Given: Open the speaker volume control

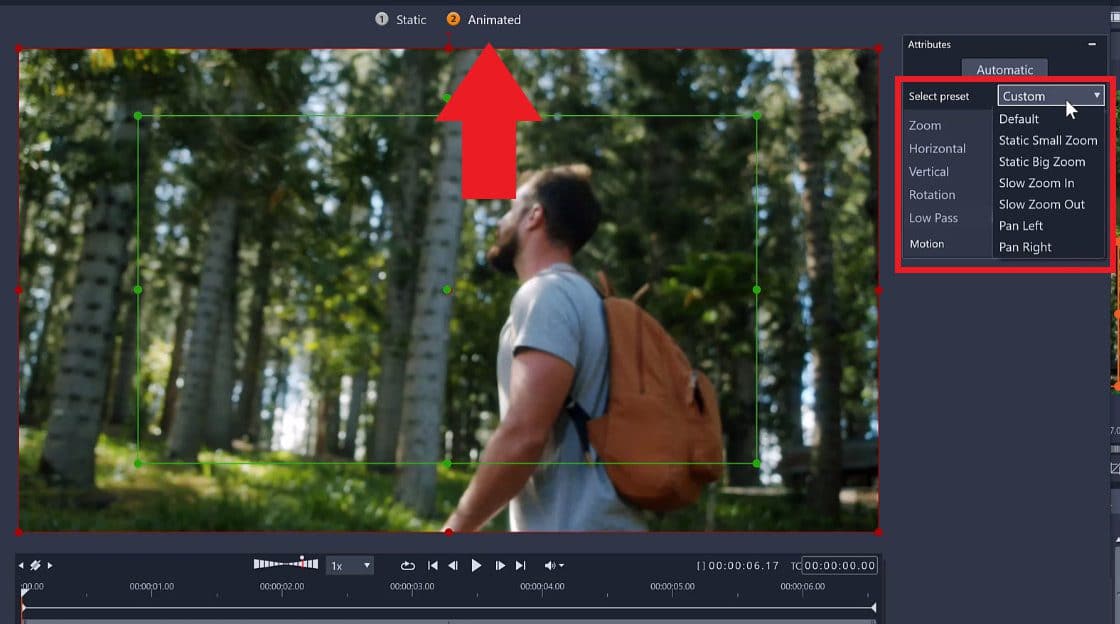Looking at the screenshot, I should coord(549,565).
